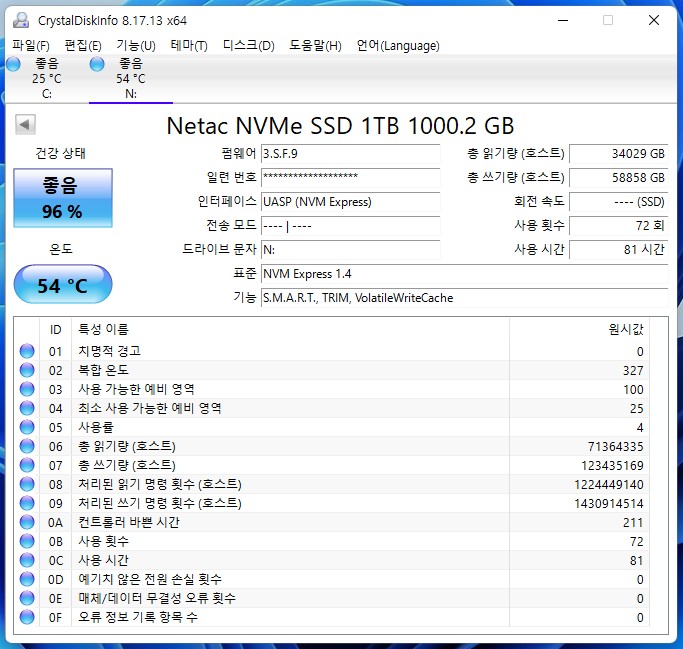This screenshot has height=649, width=683.
Task: Click status orb for attribute 08
Action: [27, 484]
